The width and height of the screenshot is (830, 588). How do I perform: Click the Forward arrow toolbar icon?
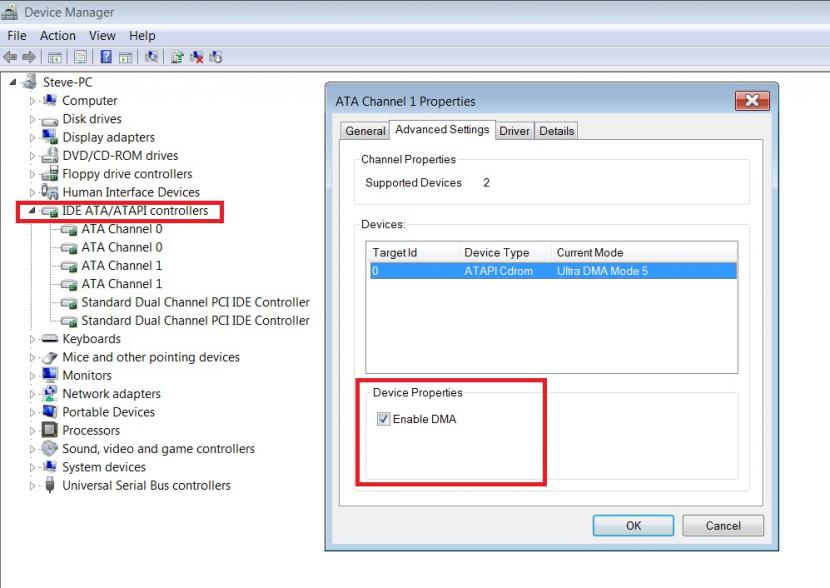click(29, 57)
